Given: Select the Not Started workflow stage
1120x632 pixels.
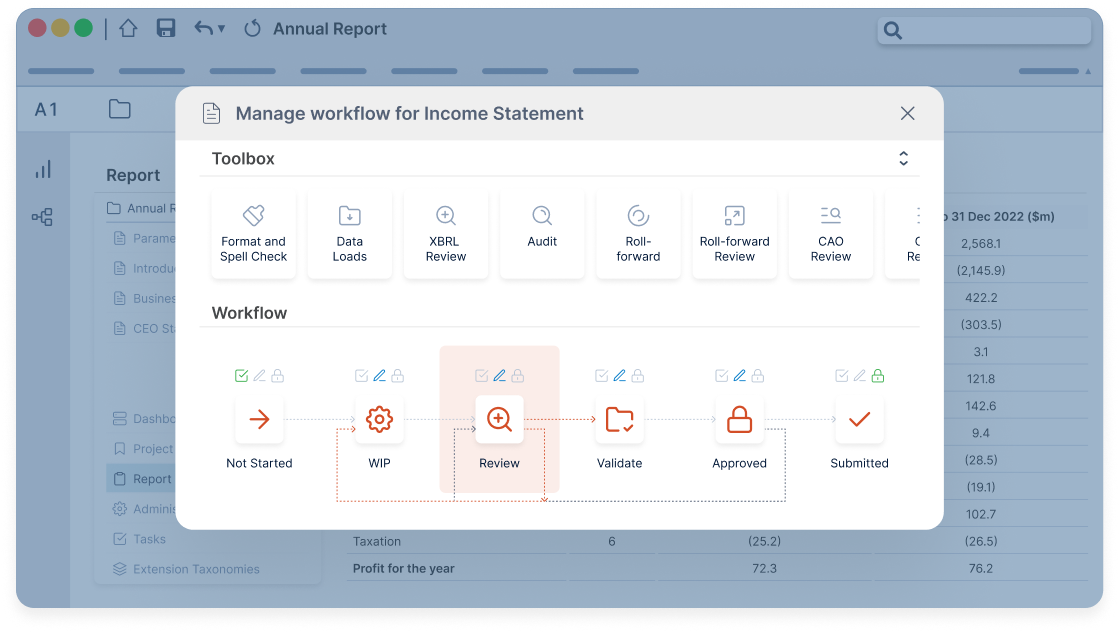Looking at the screenshot, I should point(259,420).
